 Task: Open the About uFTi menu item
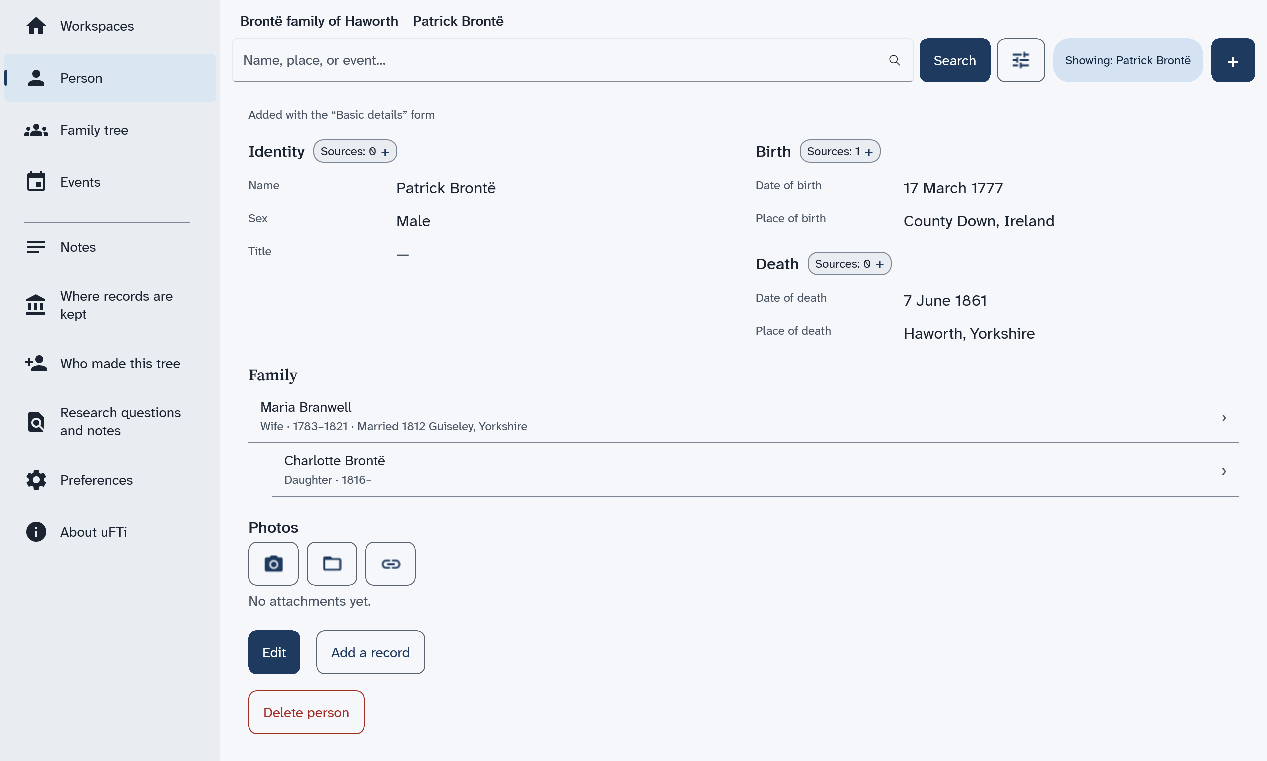(x=110, y=532)
